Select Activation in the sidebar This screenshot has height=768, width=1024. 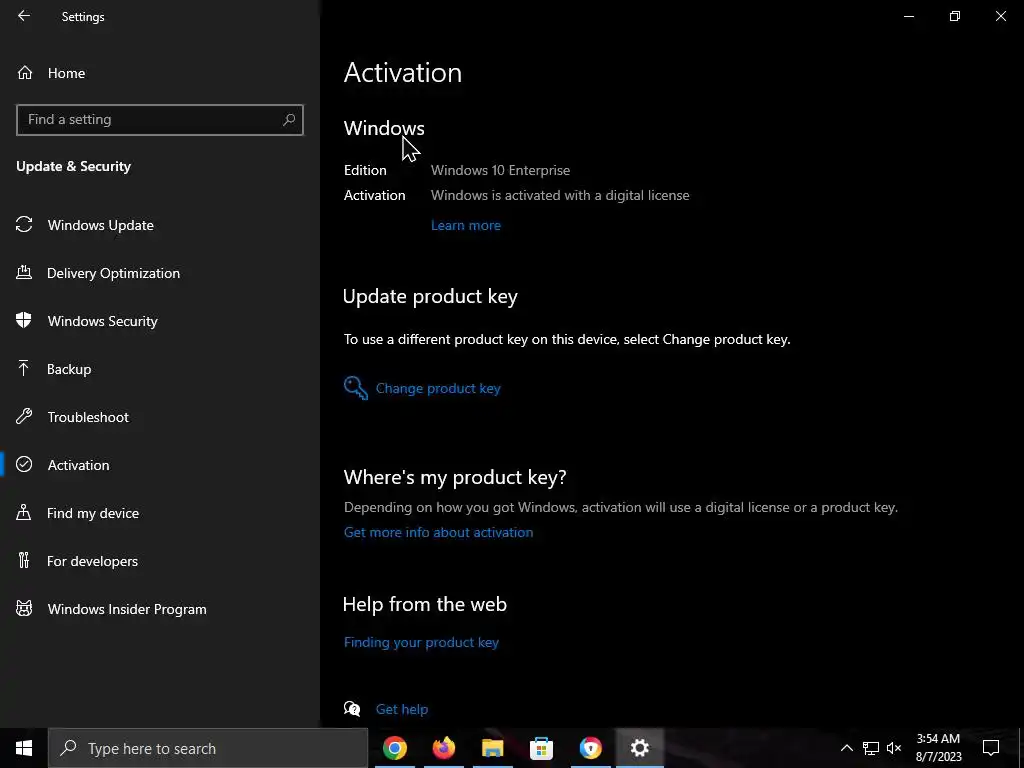pos(159,465)
